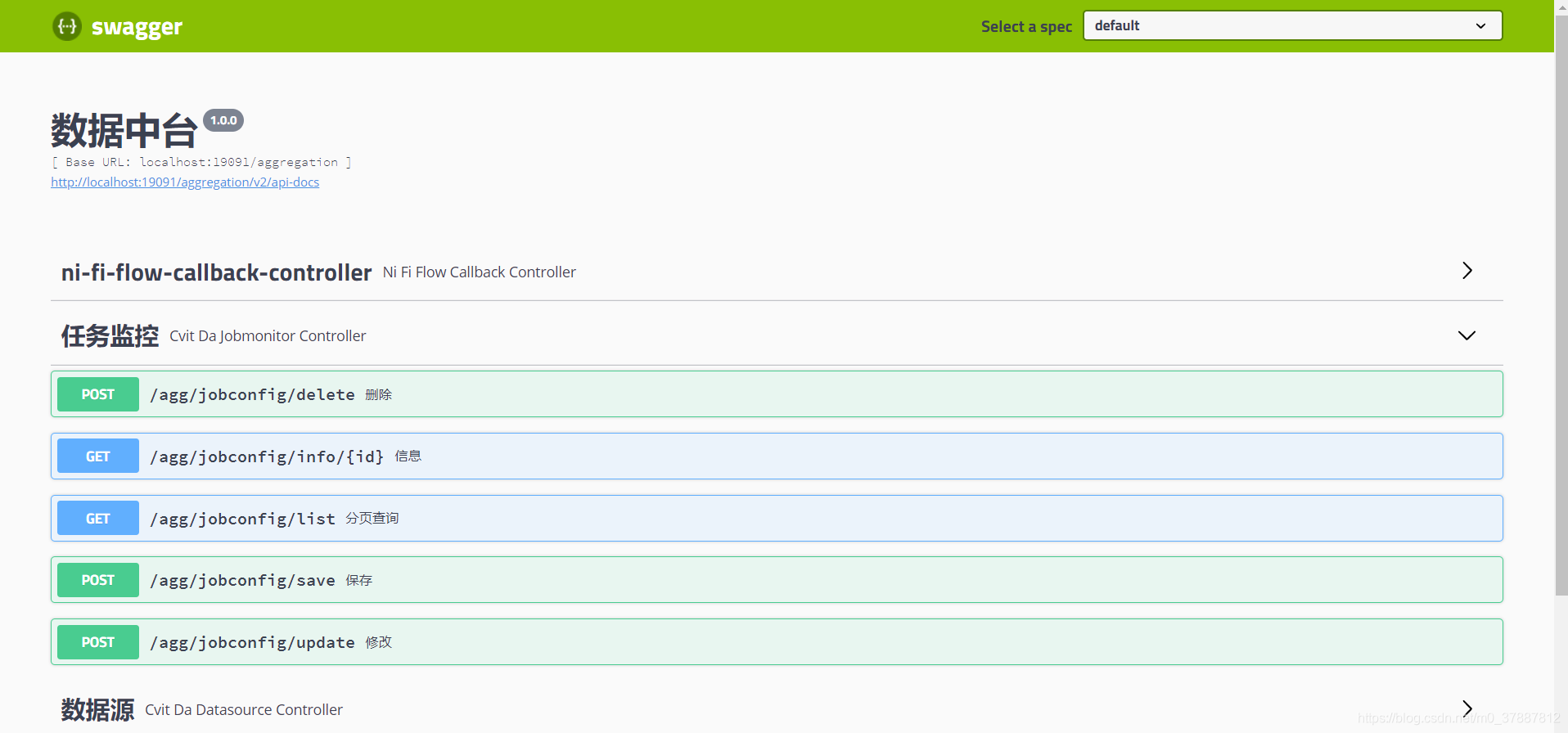This screenshot has height=733, width=1568.
Task: Open POST /agg/jobconfig/delete operation
Action: 777,394
